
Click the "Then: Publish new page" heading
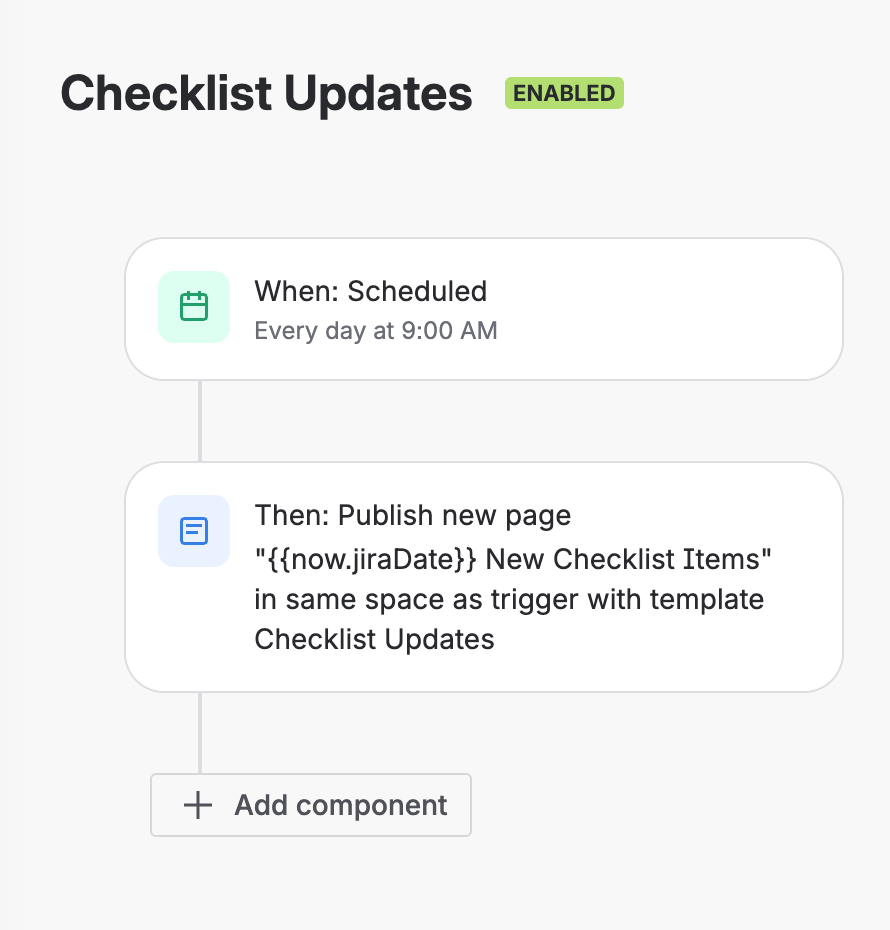[x=412, y=516]
